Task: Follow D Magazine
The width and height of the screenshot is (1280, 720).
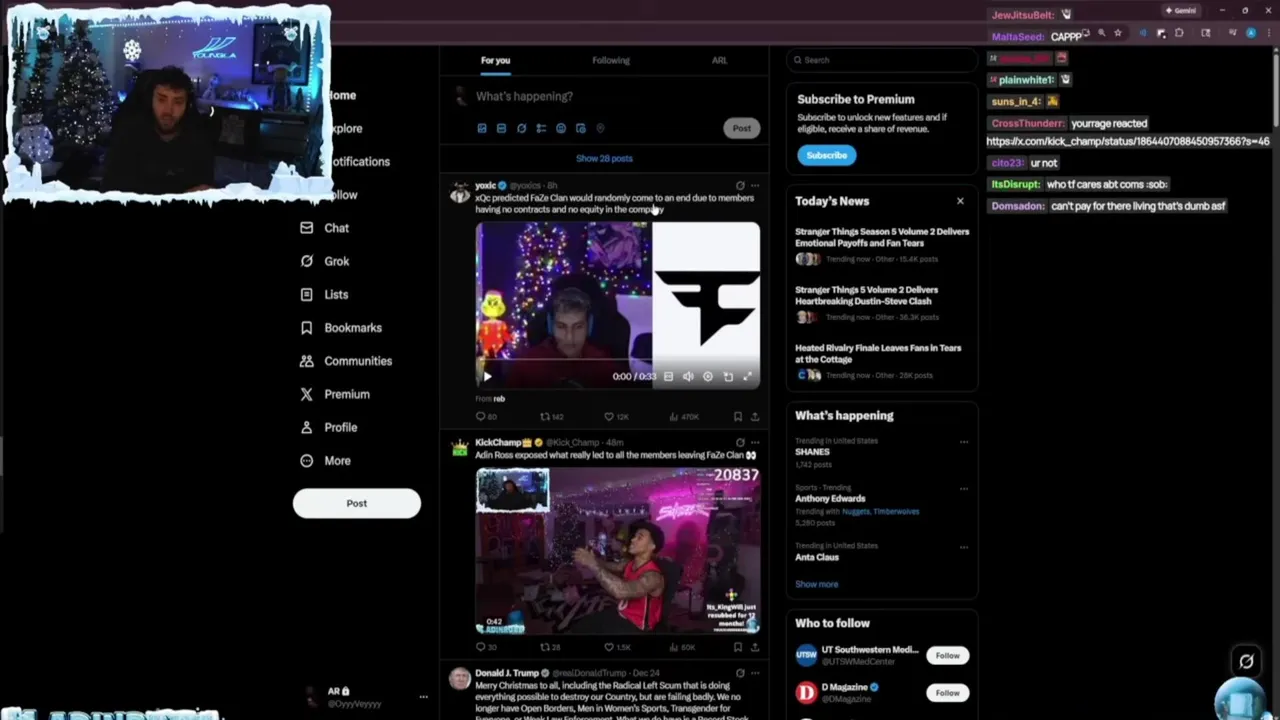Action: [x=947, y=692]
